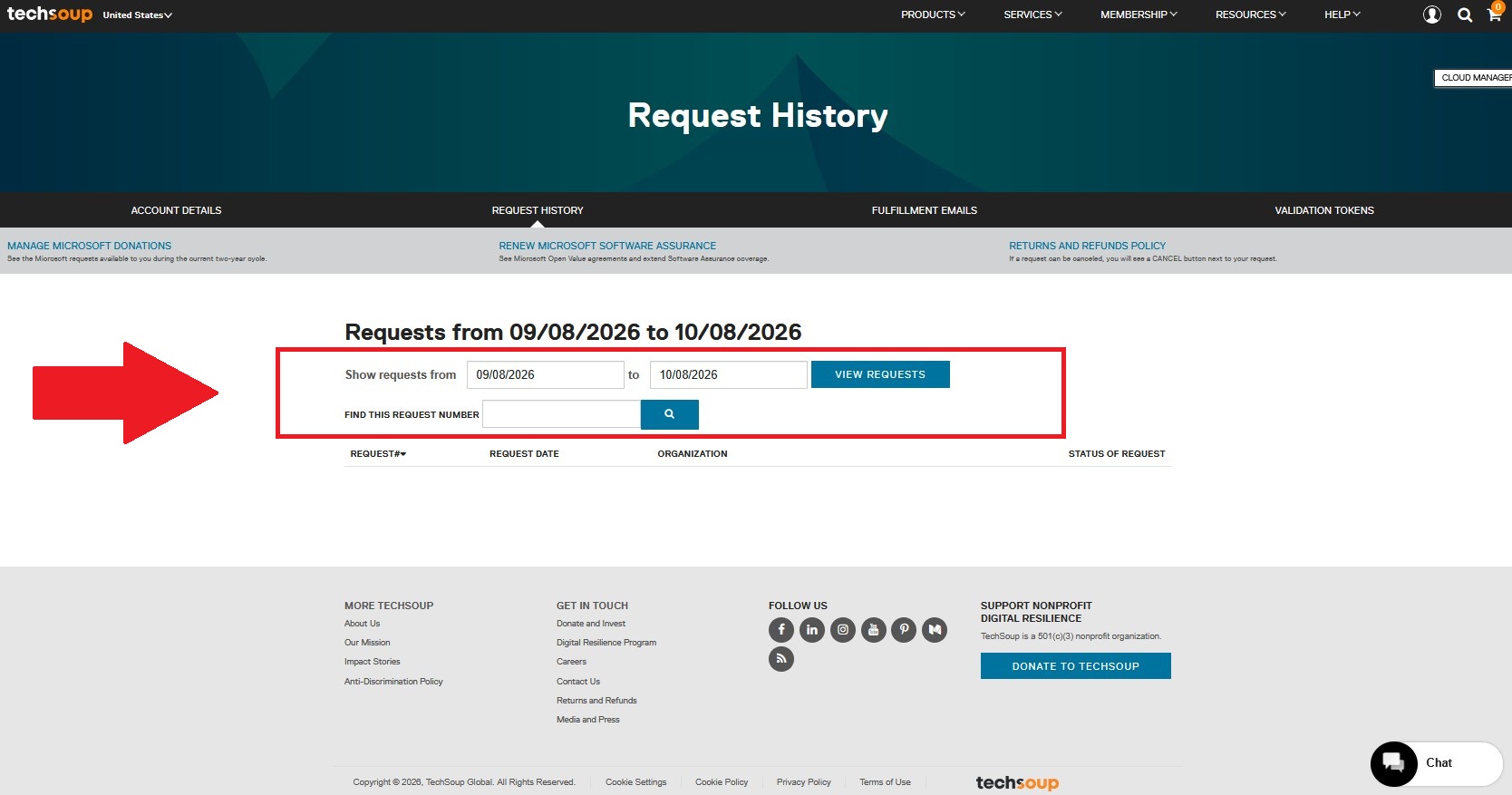1512x795 pixels.
Task: Open the Validation Tokens tab
Action: pos(1324,210)
